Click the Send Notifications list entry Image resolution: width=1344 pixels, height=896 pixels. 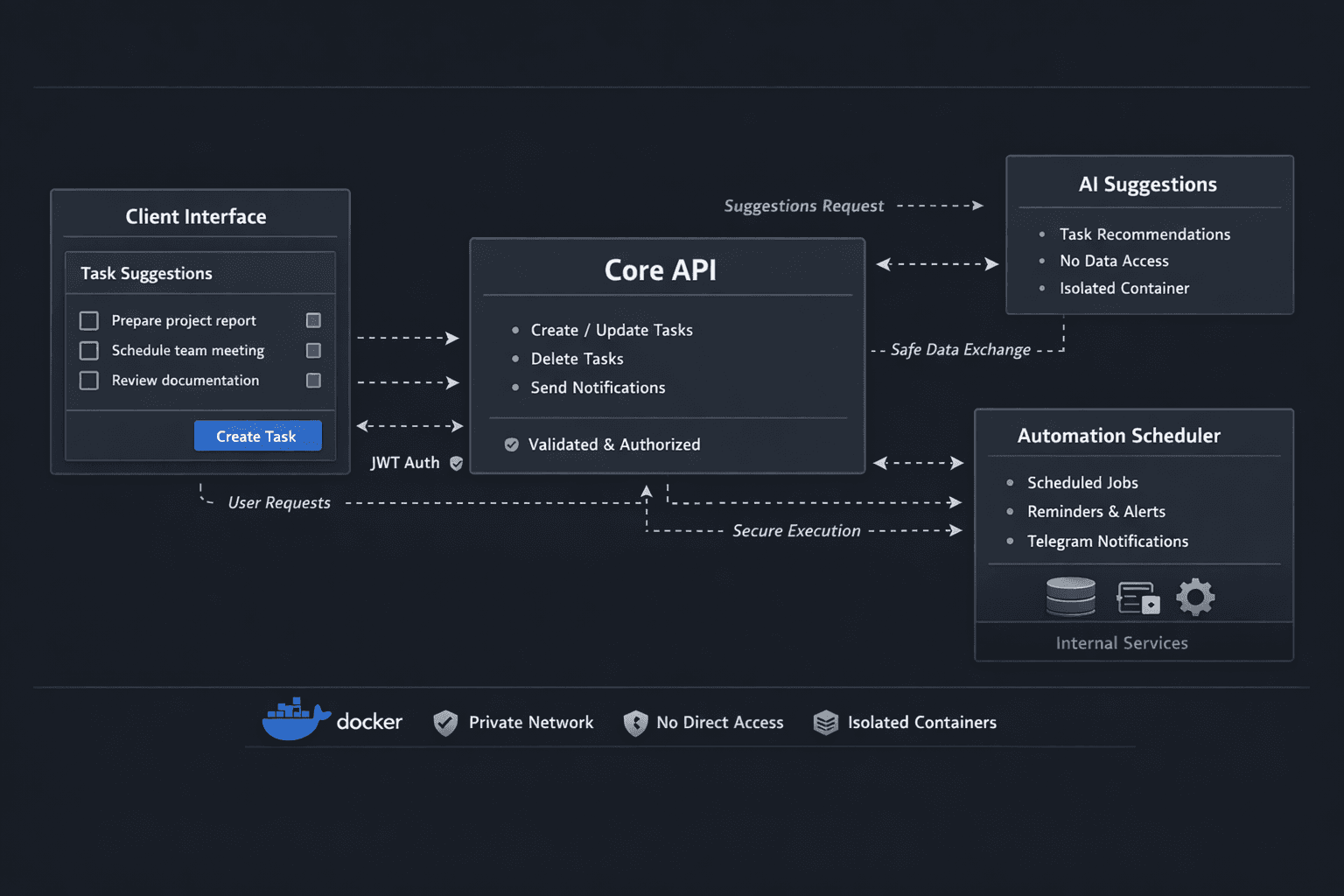coord(598,388)
